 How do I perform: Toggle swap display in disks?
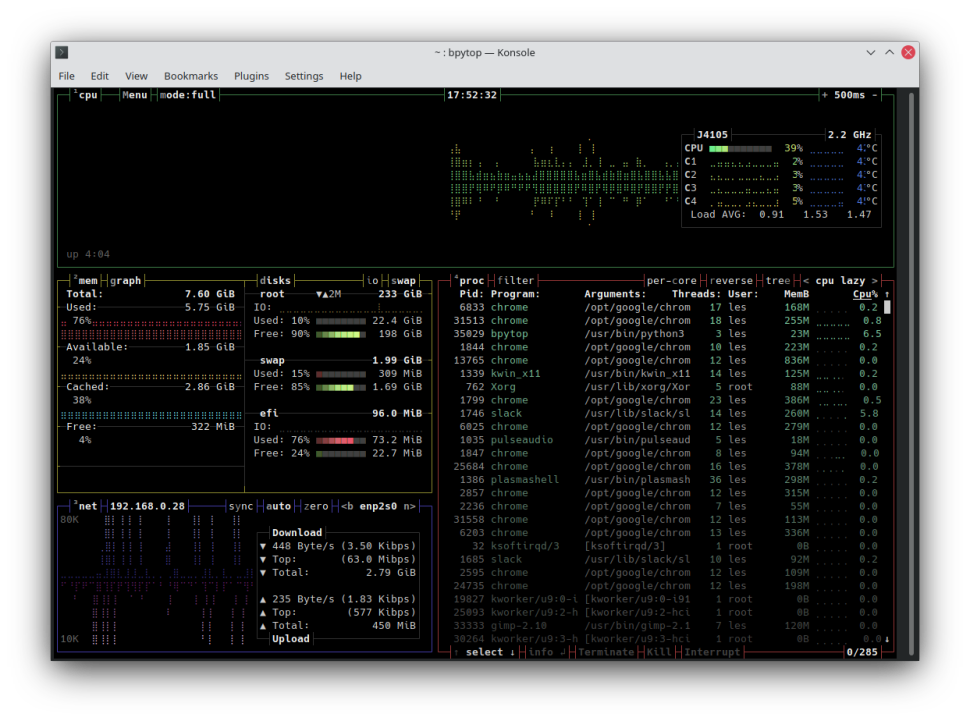[x=403, y=280]
